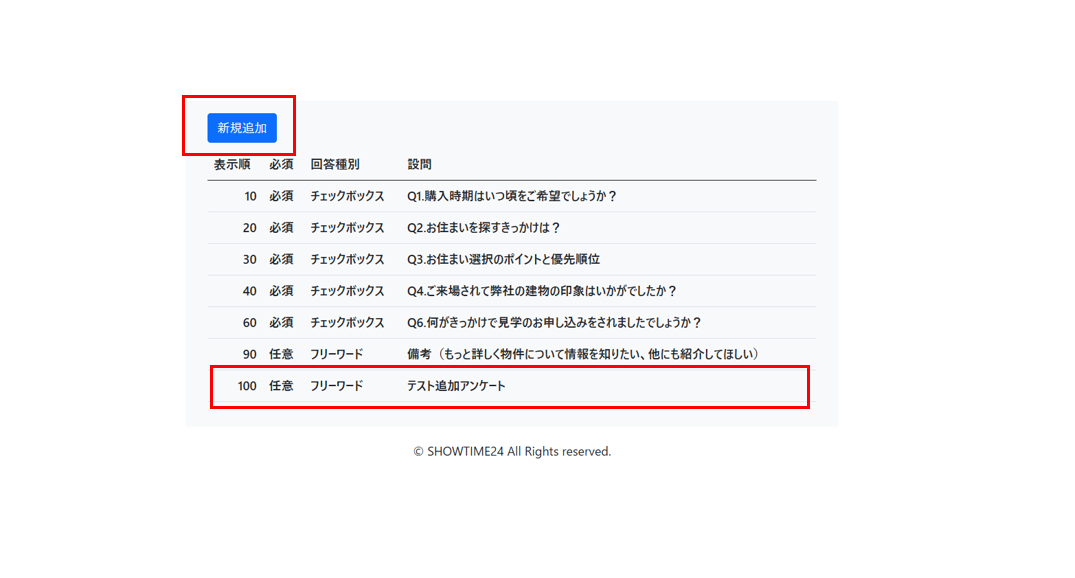Click 必須 in the Q3 row
The width and height of the screenshot is (1075, 578).
click(x=281, y=259)
